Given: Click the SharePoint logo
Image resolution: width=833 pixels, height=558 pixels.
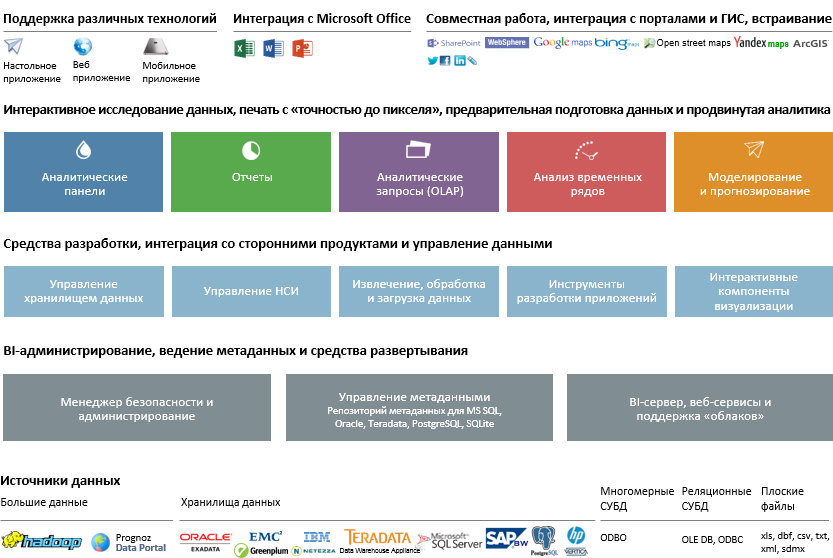Looking at the screenshot, I should (454, 43).
